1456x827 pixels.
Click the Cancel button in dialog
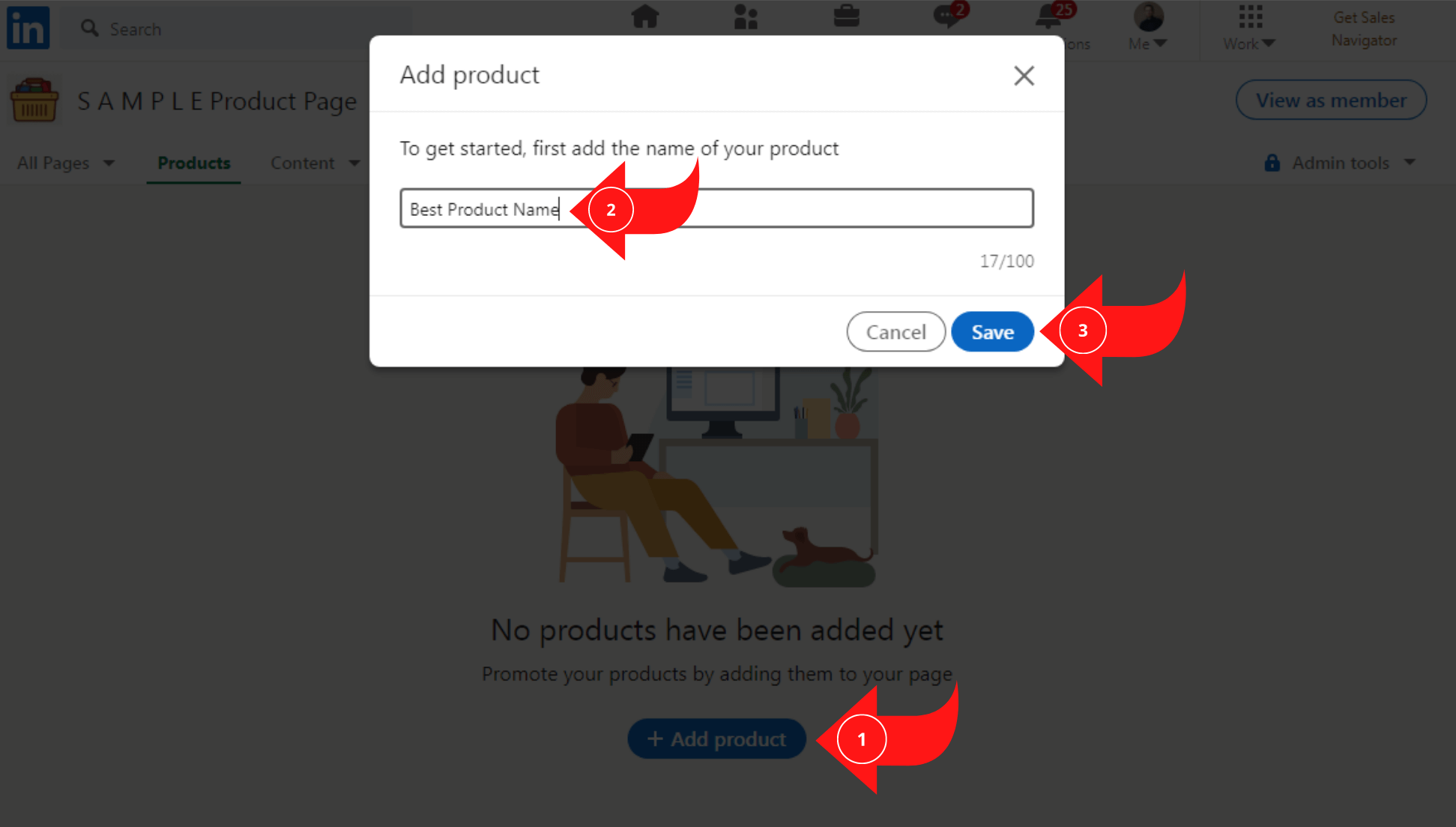pyautogui.click(x=895, y=332)
